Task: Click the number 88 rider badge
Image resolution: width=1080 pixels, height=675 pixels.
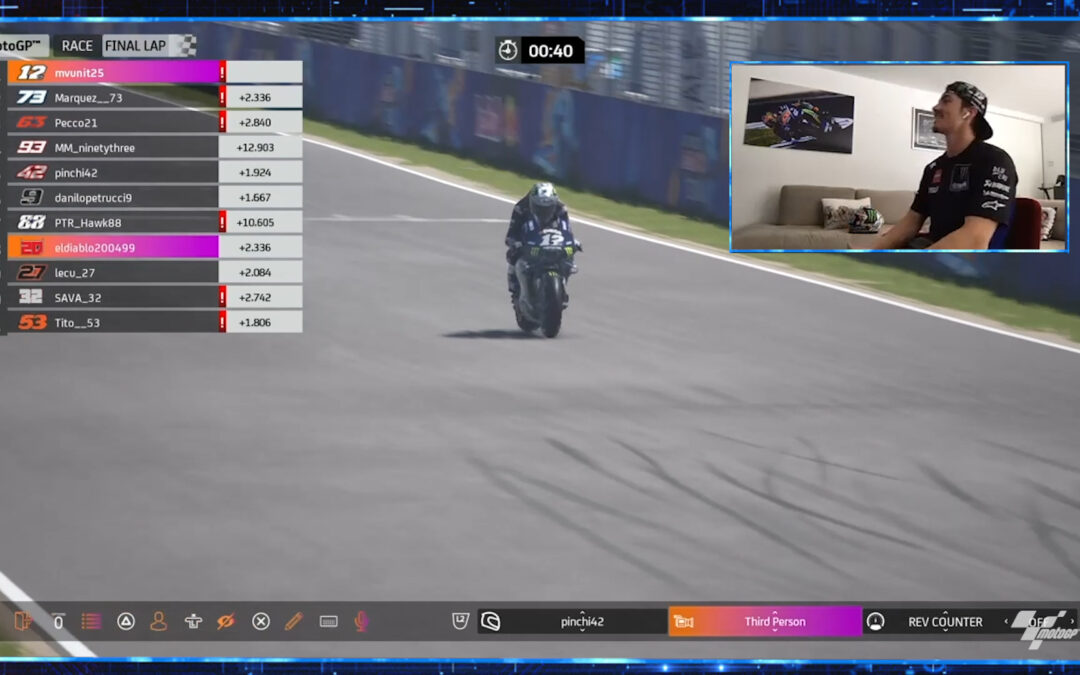Action: 31,222
